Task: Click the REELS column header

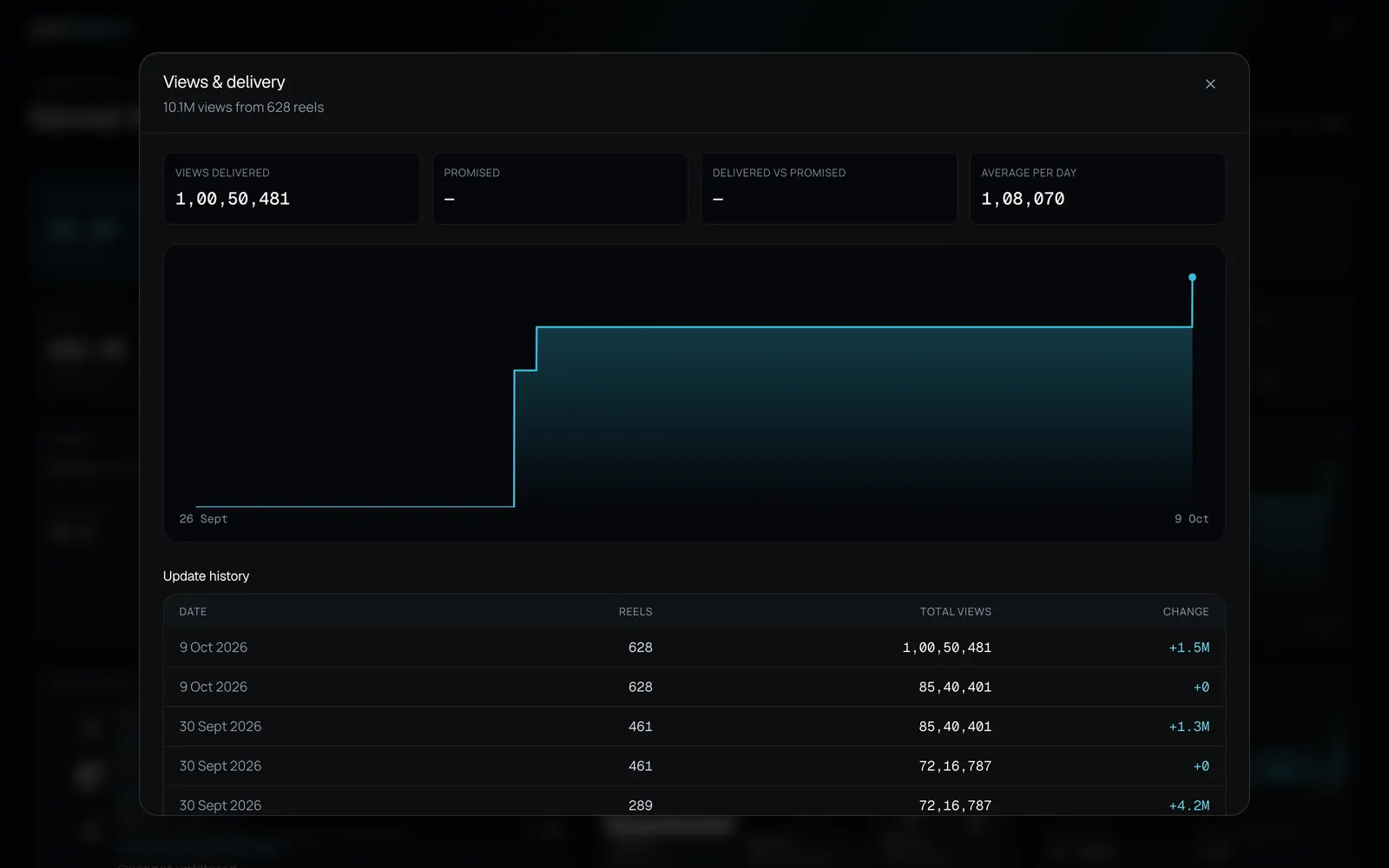Action: pos(635,612)
